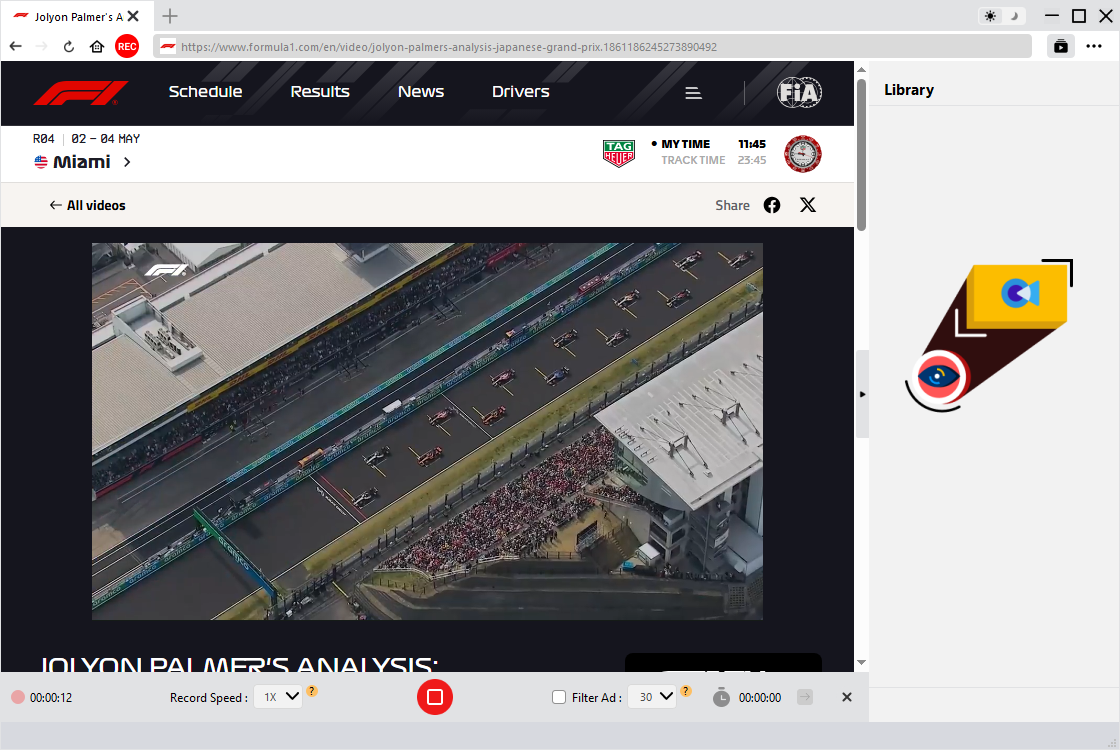This screenshot has width=1120, height=750.
Task: Open the Schedule menu item
Action: coord(205,92)
